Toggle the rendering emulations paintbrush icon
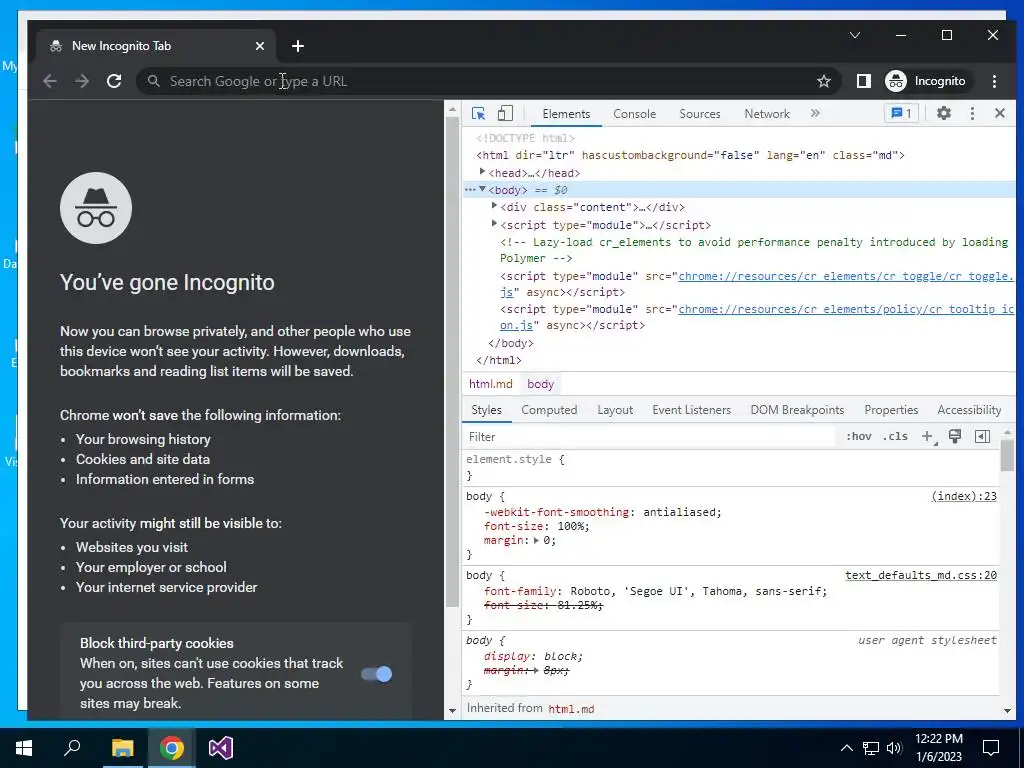Viewport: 1024px width, 768px height. coord(955,436)
